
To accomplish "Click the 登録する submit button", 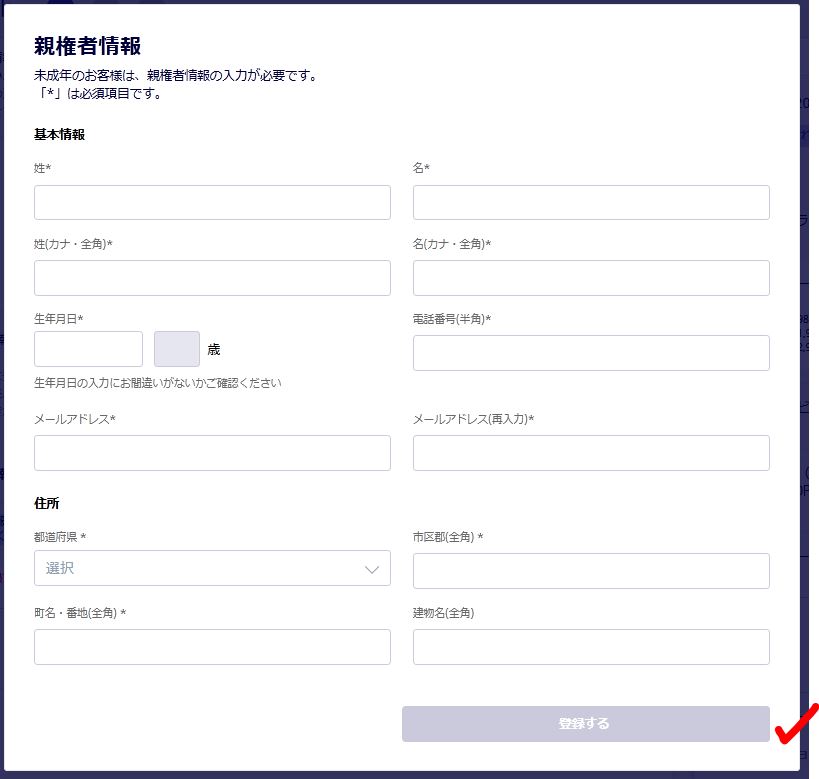I will click(x=585, y=722).
